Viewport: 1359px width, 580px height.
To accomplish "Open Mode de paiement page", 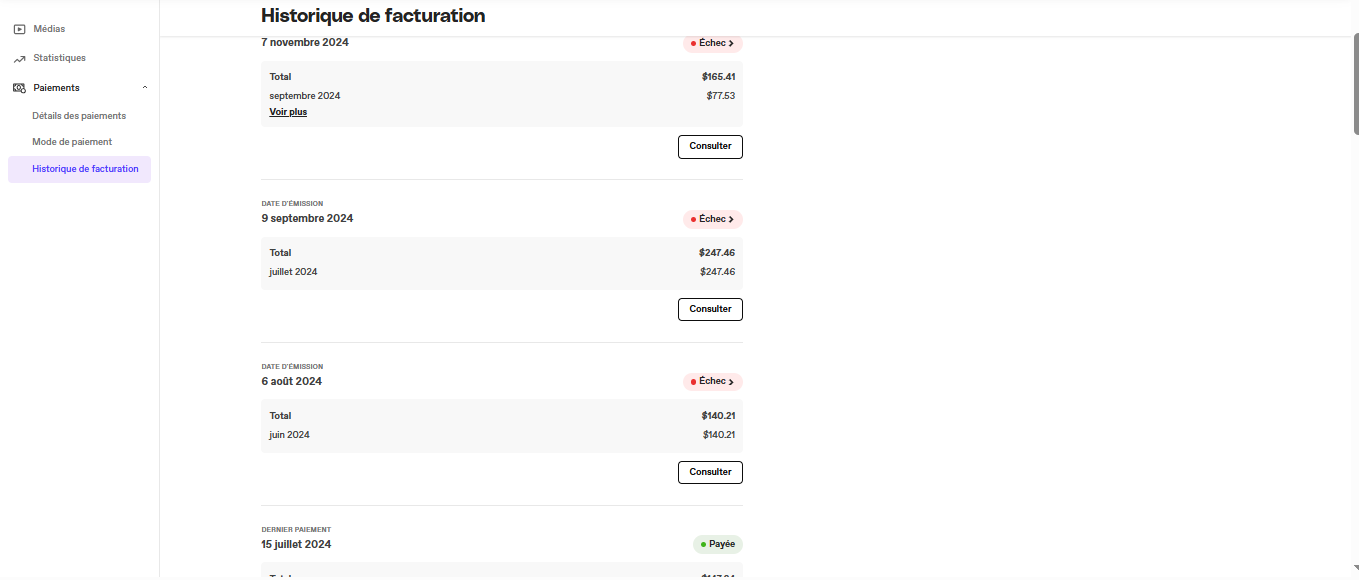I will pyautogui.click(x=72, y=142).
